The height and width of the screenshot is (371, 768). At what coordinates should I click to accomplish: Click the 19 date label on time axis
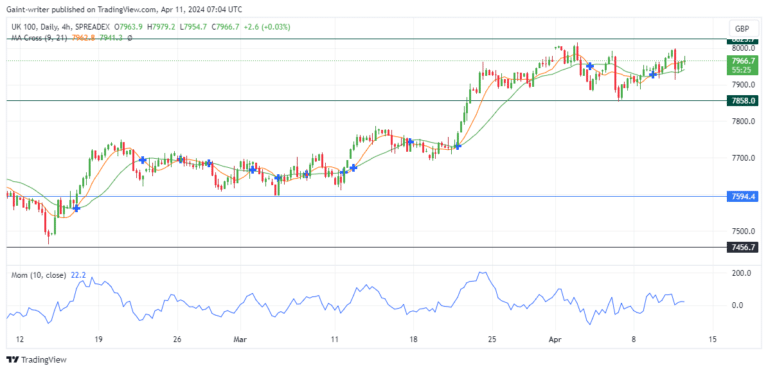(97, 339)
